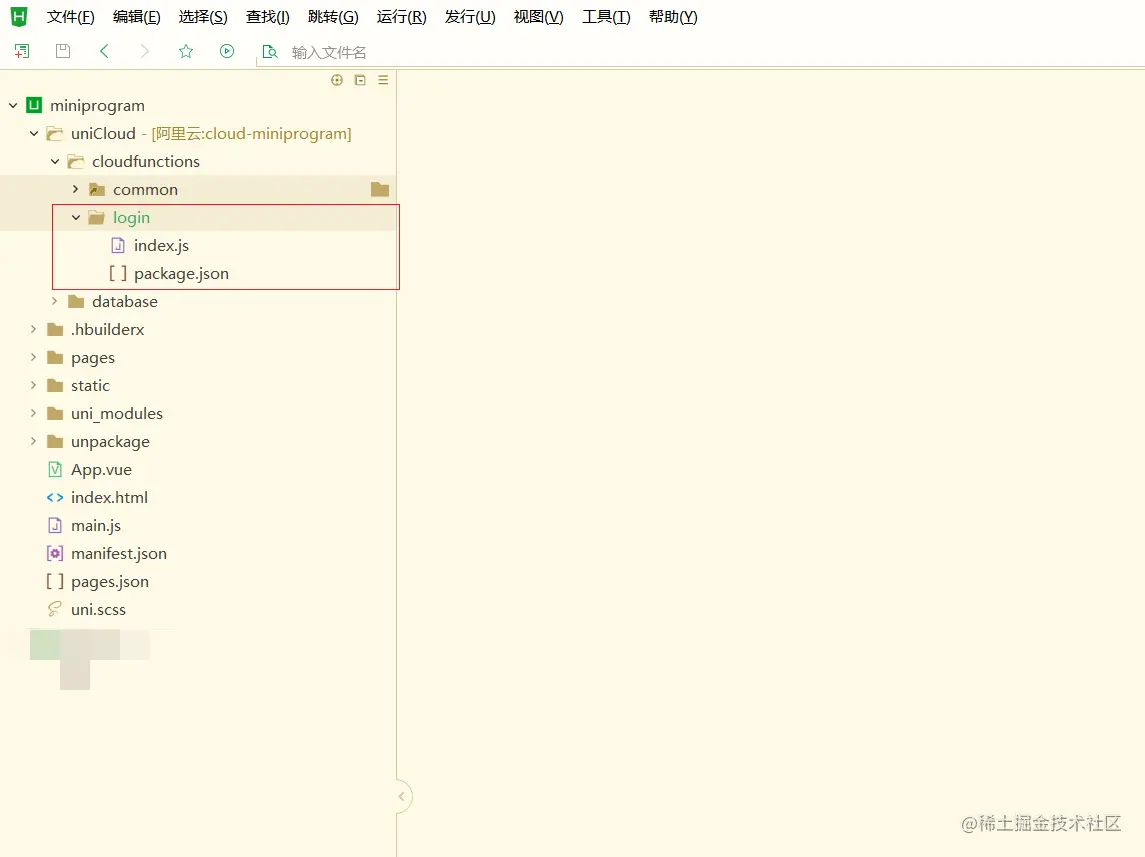Open the 选择(S) menu
Image resolution: width=1145 pixels, height=857 pixels.
click(x=203, y=17)
